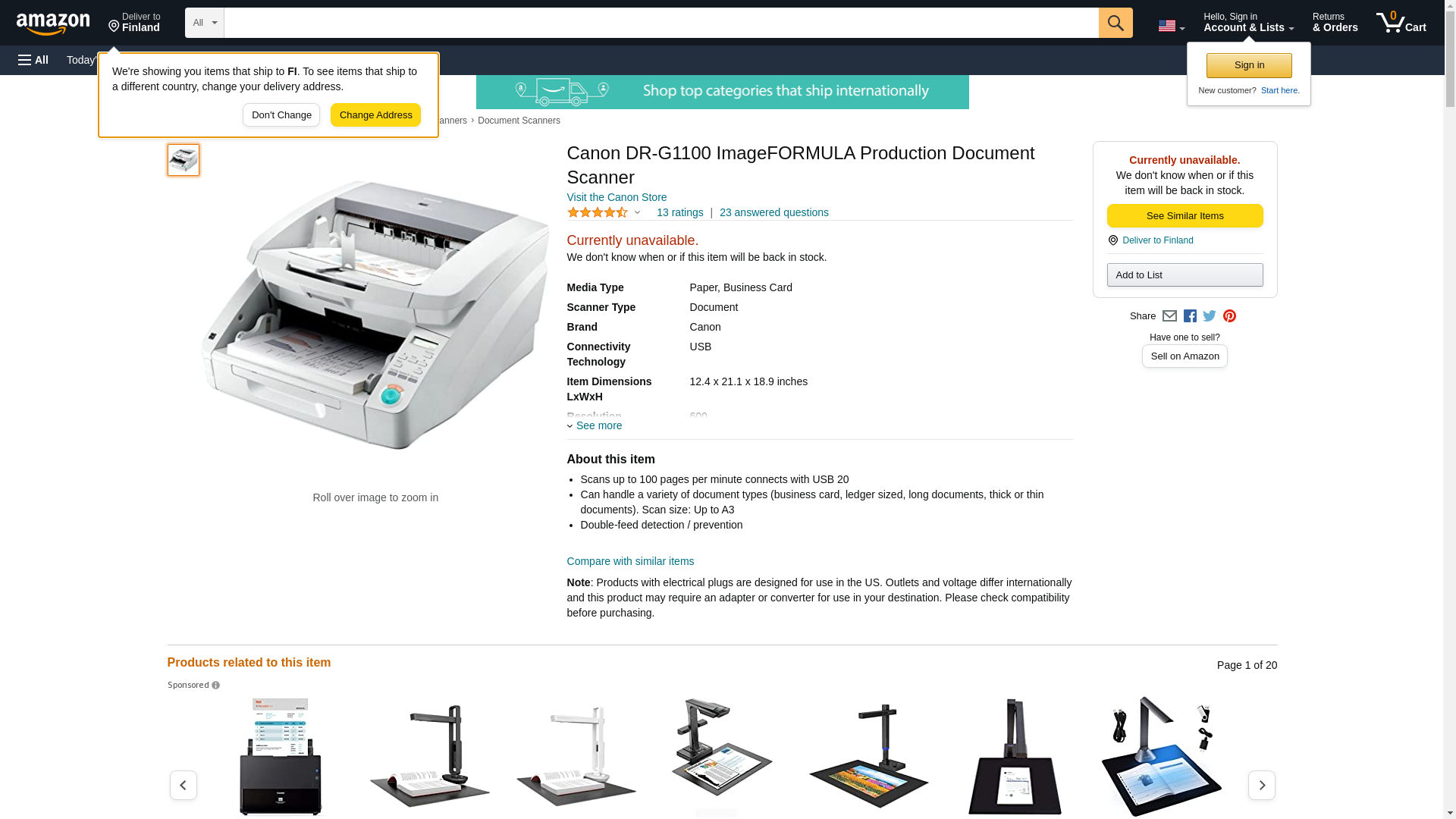Open the language flag dropdown
Screen dimensions: 1456x819
click(1171, 26)
